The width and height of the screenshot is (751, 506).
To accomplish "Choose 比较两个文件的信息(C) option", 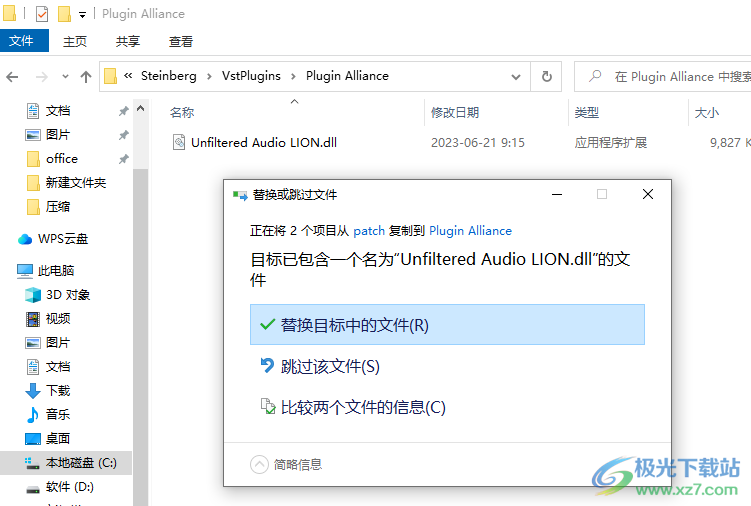I will pos(363,407).
